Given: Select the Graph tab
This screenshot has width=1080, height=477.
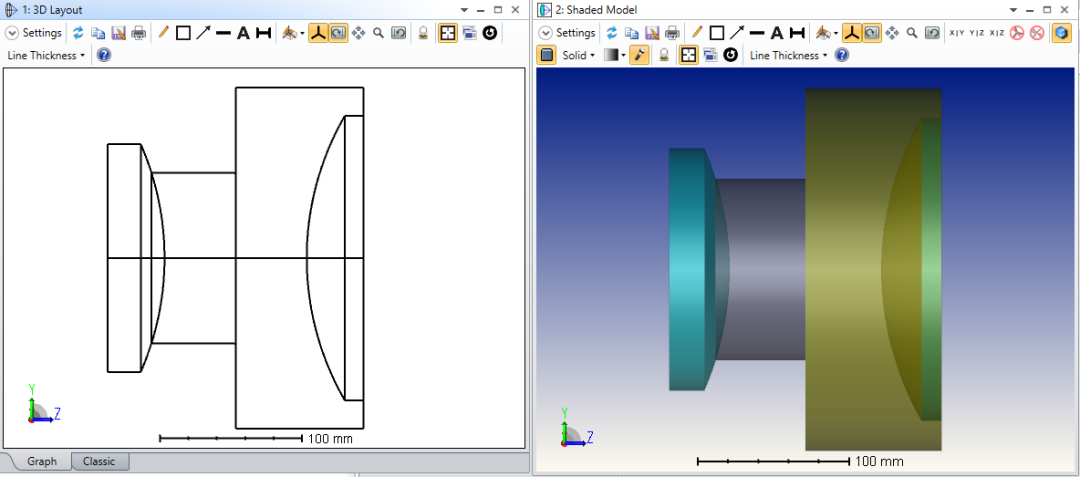Looking at the screenshot, I should click(42, 461).
